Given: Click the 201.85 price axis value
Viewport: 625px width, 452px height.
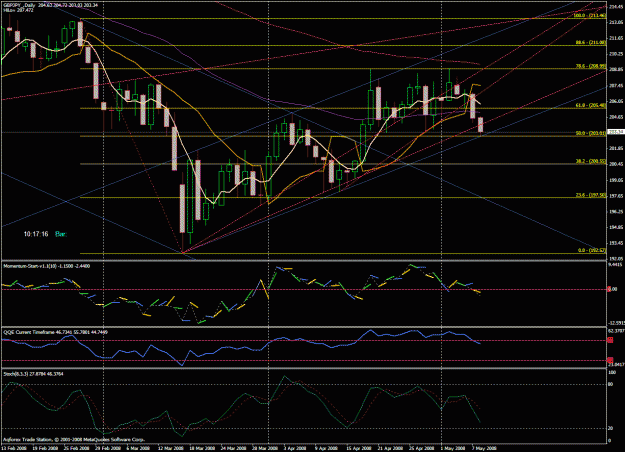Looking at the screenshot, I should (616, 148).
